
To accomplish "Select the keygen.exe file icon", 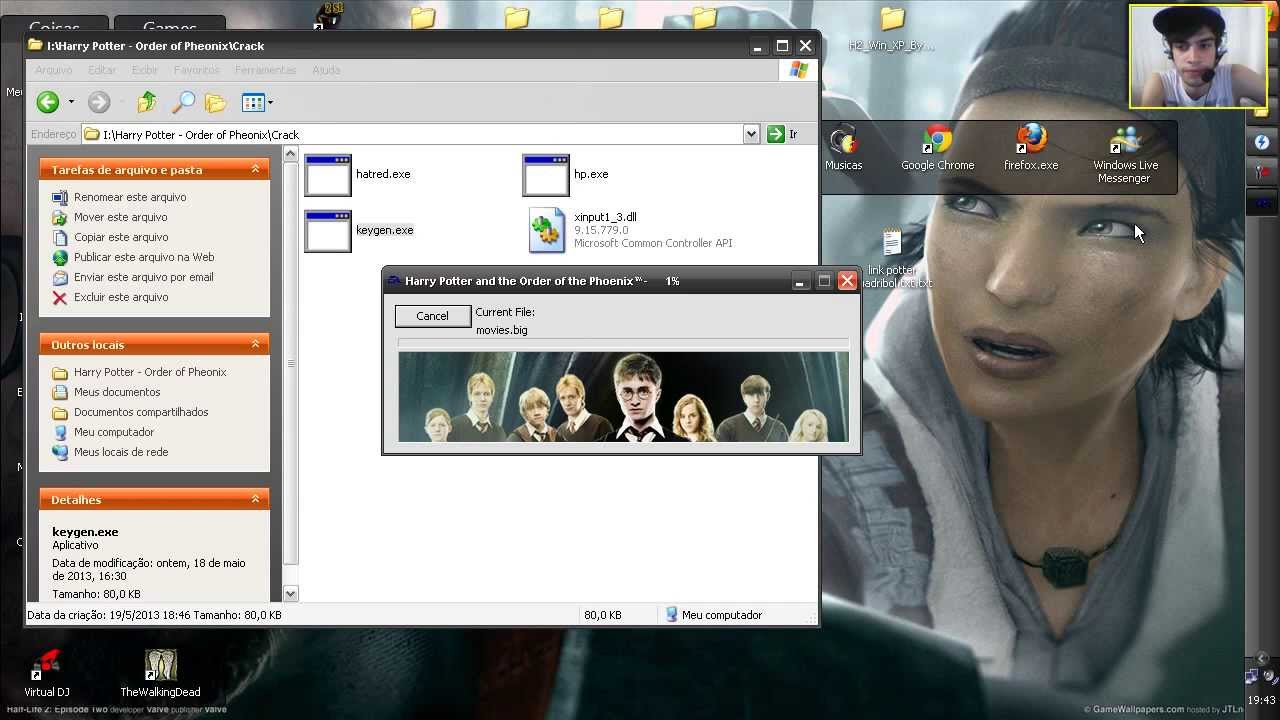I will pyautogui.click(x=328, y=231).
